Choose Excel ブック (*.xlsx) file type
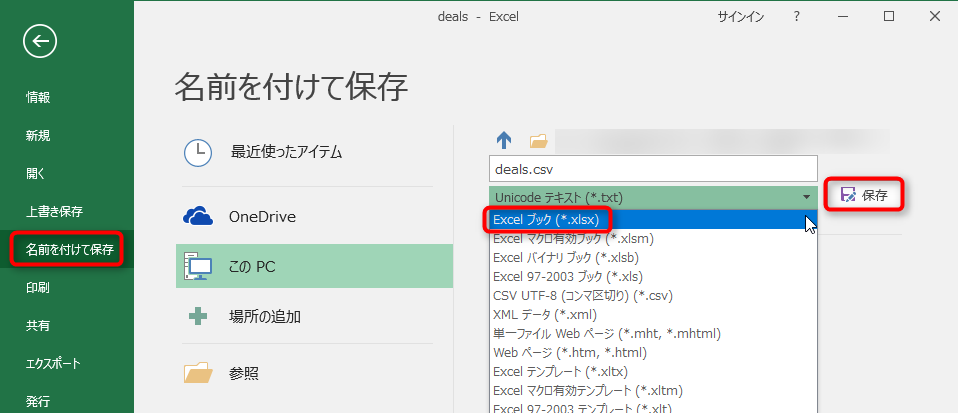 tap(653, 220)
